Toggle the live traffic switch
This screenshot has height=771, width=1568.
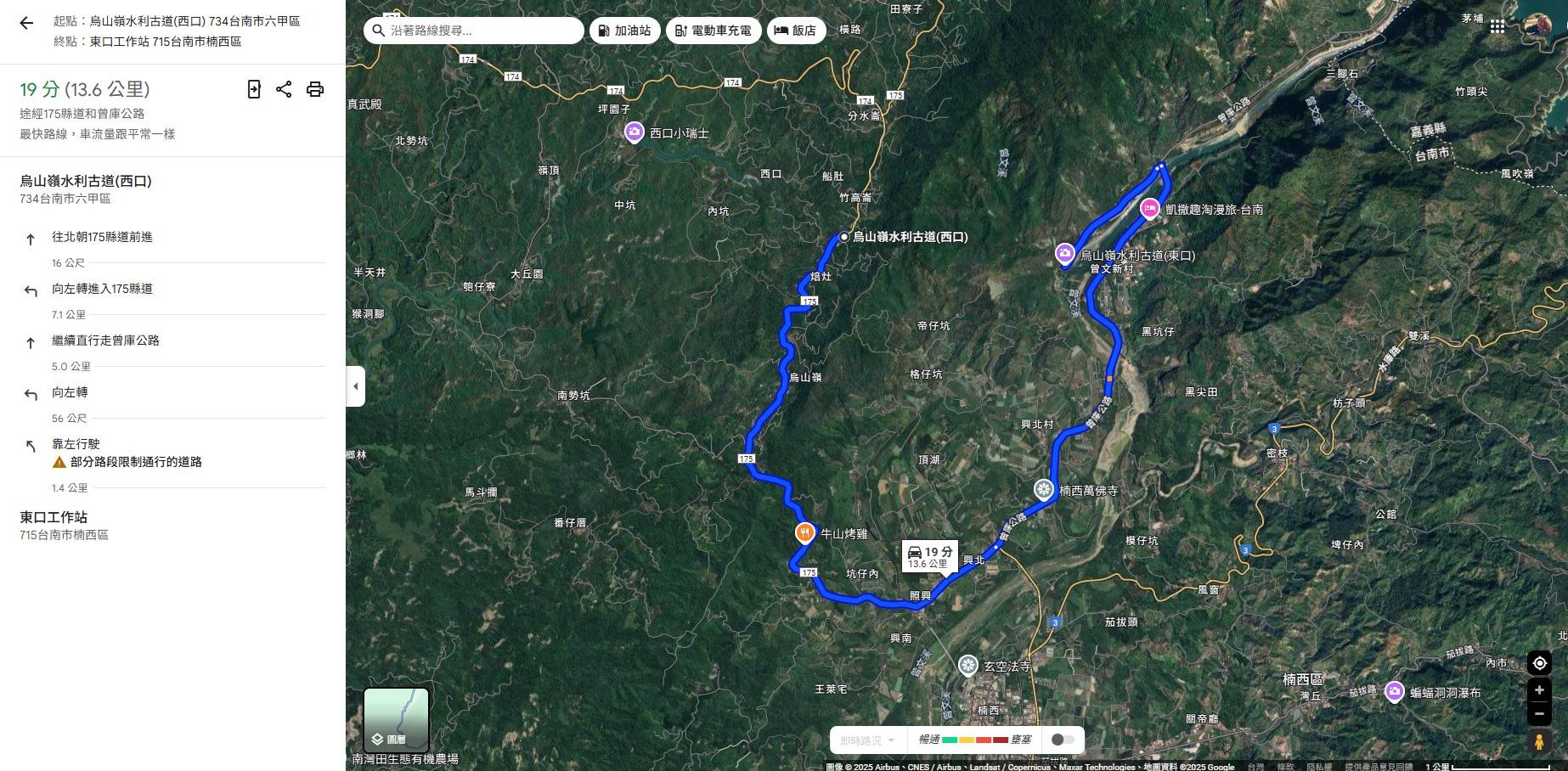[1063, 740]
